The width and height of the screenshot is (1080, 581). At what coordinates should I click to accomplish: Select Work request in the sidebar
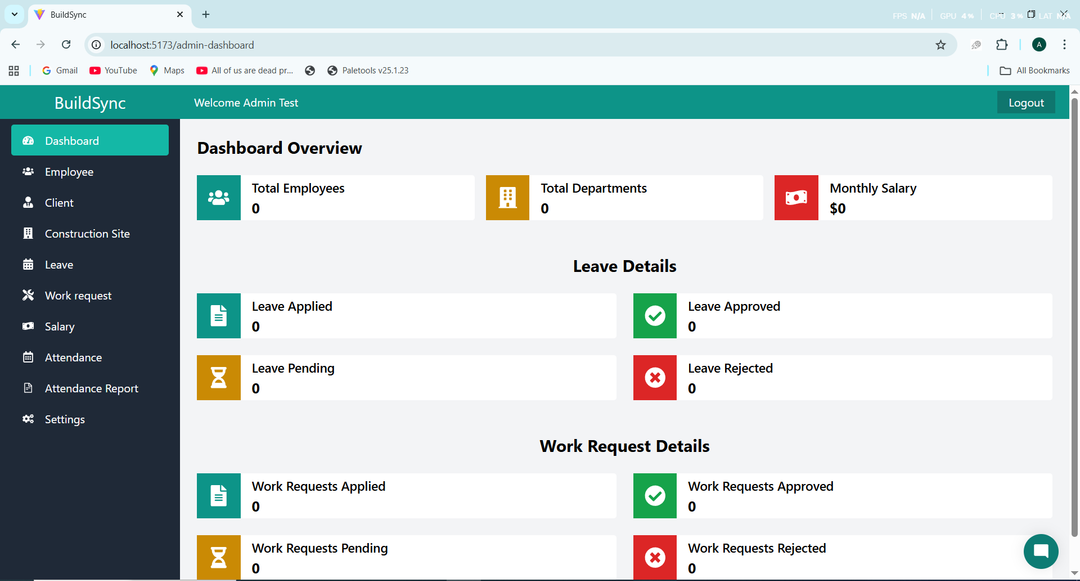90,295
